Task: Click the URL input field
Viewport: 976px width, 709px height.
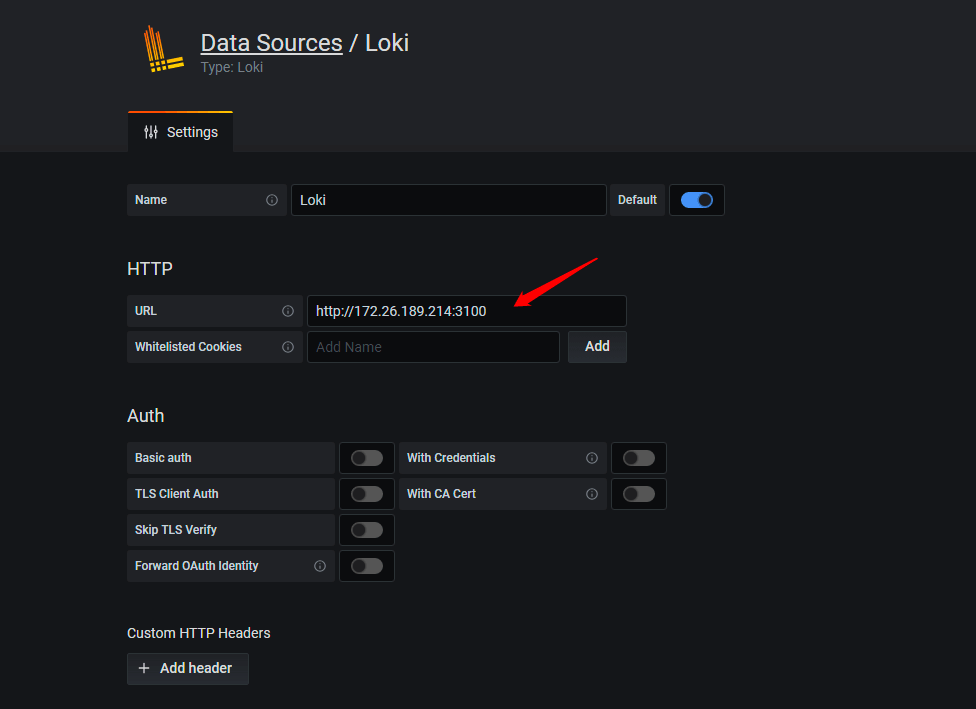Action: pyautogui.click(x=466, y=311)
